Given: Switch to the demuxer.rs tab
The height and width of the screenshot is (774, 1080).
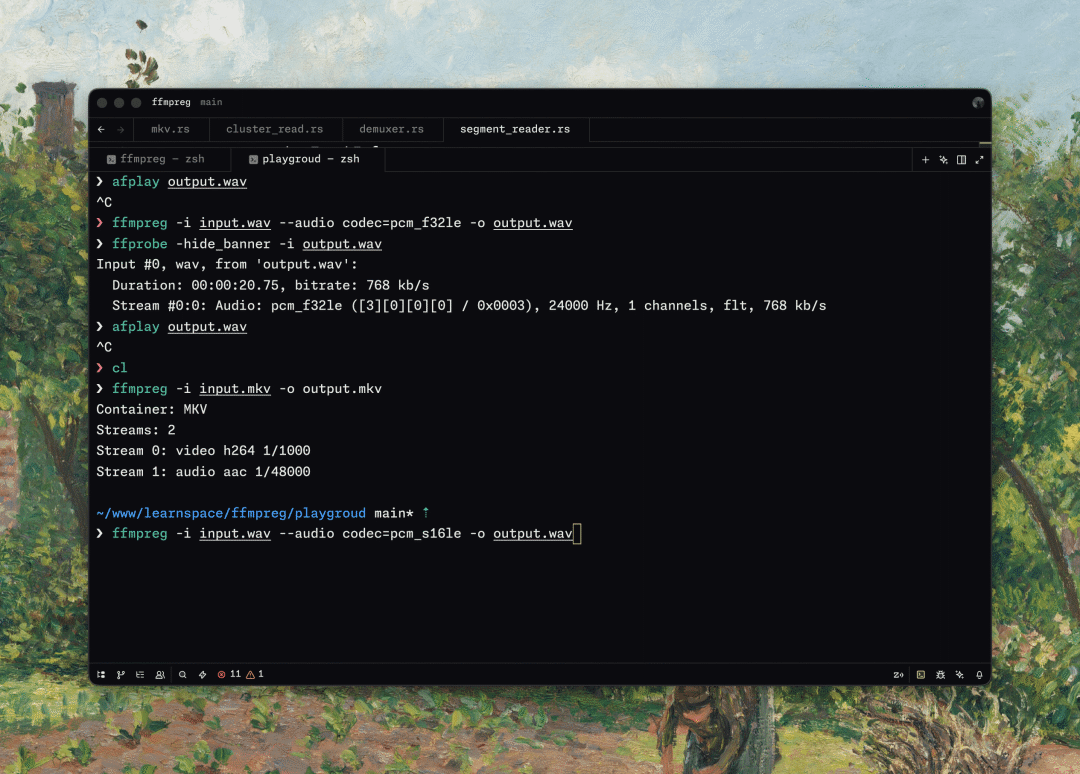Looking at the screenshot, I should [x=392, y=129].
